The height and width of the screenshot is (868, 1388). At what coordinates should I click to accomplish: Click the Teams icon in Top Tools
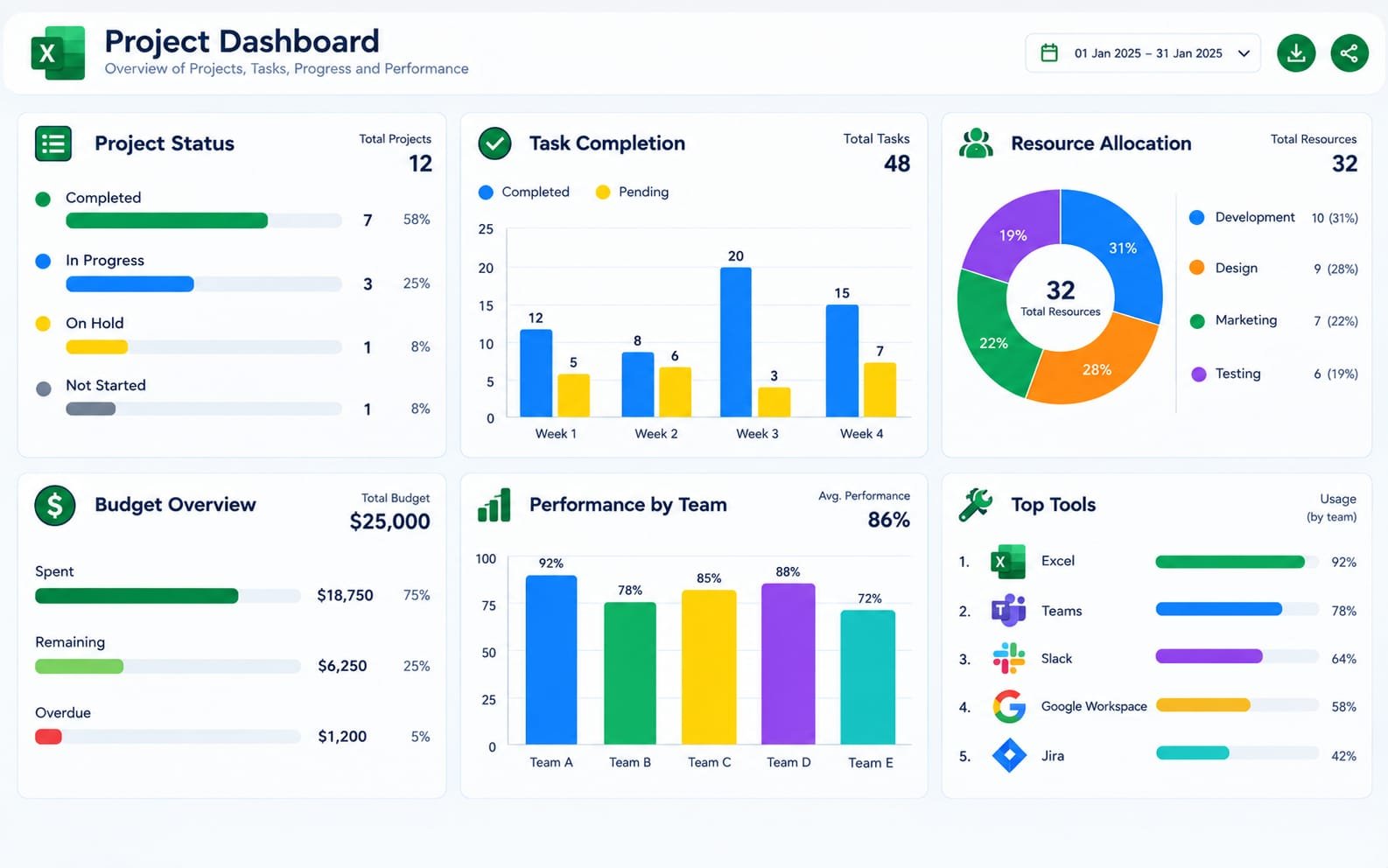pyautogui.click(x=1008, y=610)
